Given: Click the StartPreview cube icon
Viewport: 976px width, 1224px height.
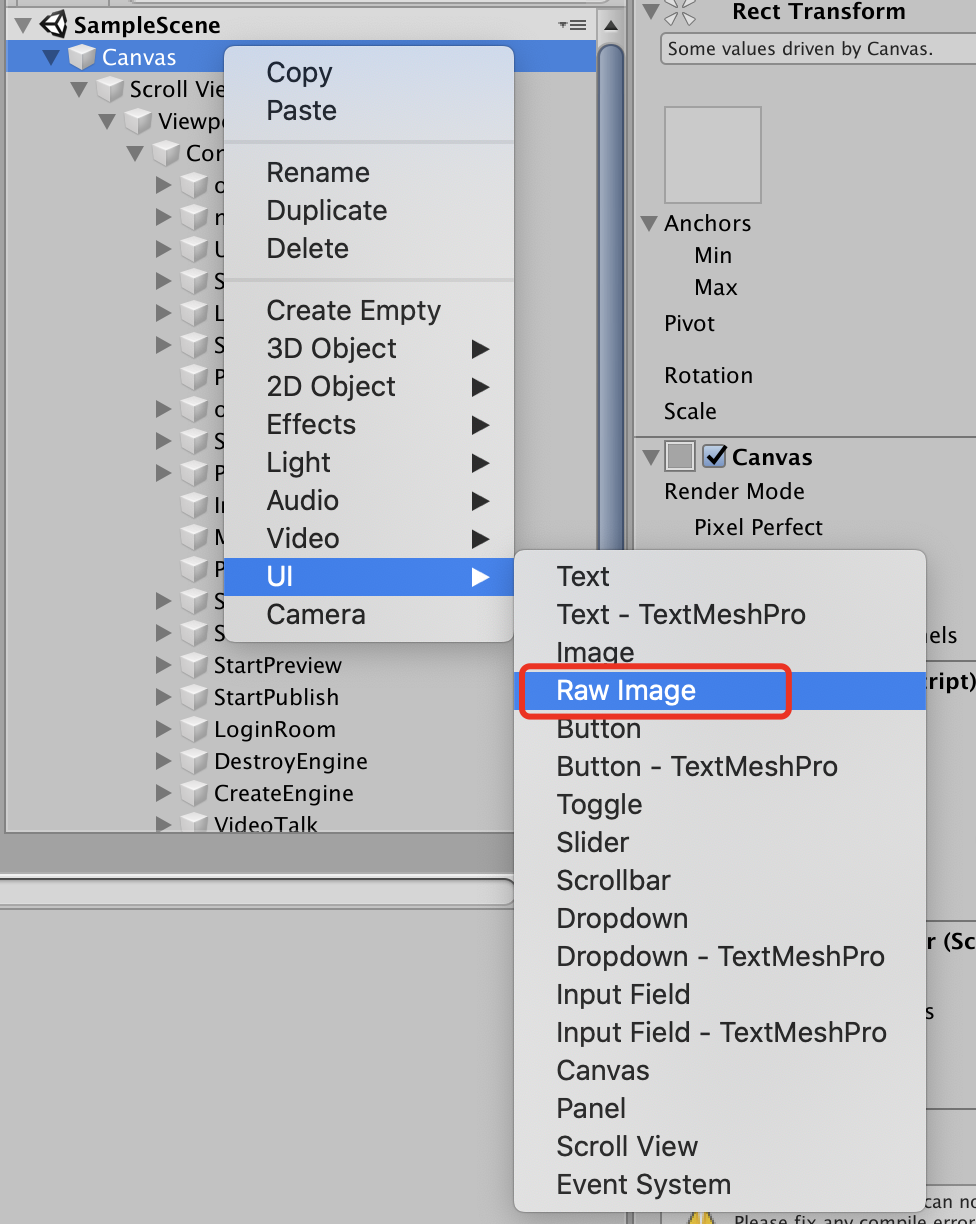Looking at the screenshot, I should [x=194, y=666].
